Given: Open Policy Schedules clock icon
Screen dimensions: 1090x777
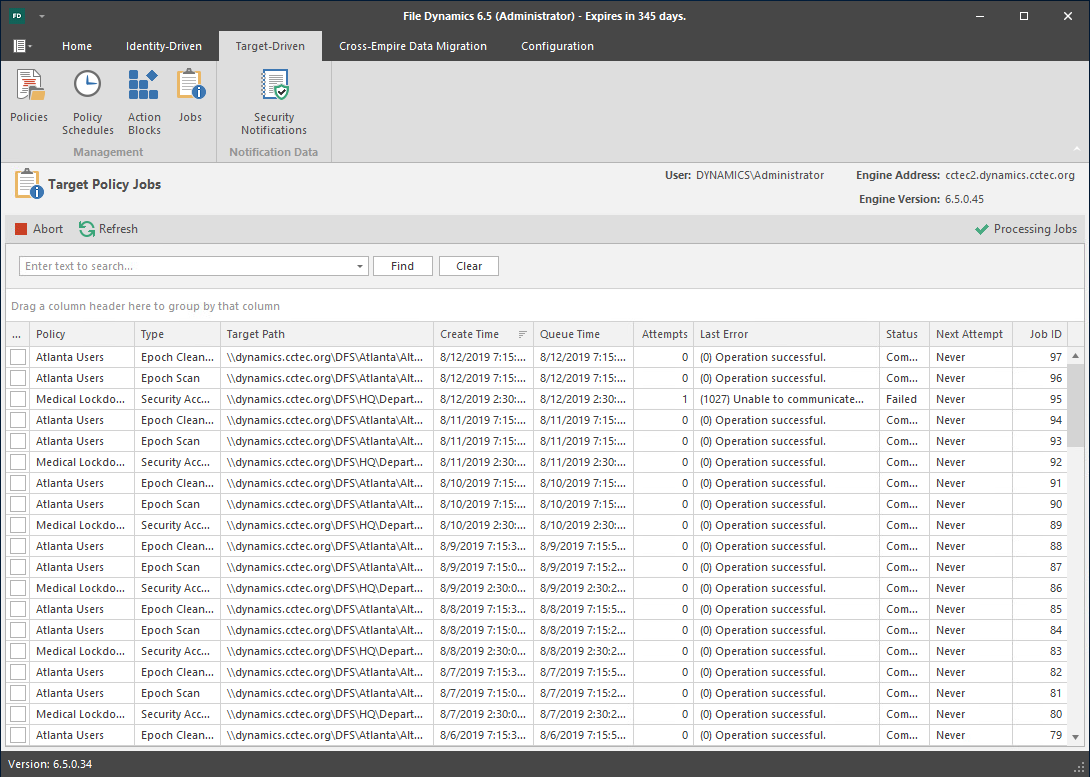Looking at the screenshot, I should tap(88, 87).
